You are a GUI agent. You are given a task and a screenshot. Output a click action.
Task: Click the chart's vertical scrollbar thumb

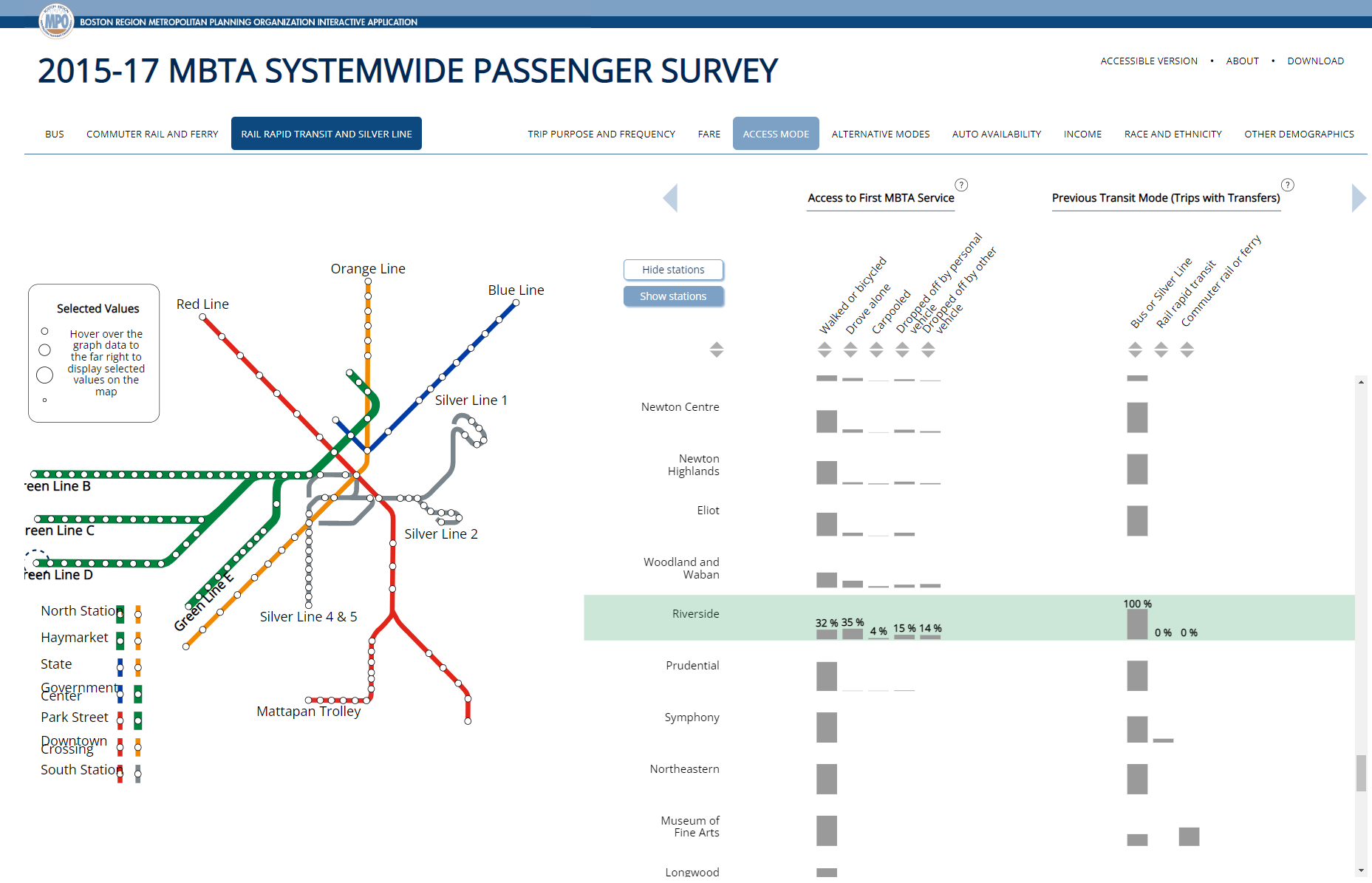pyautogui.click(x=1362, y=773)
